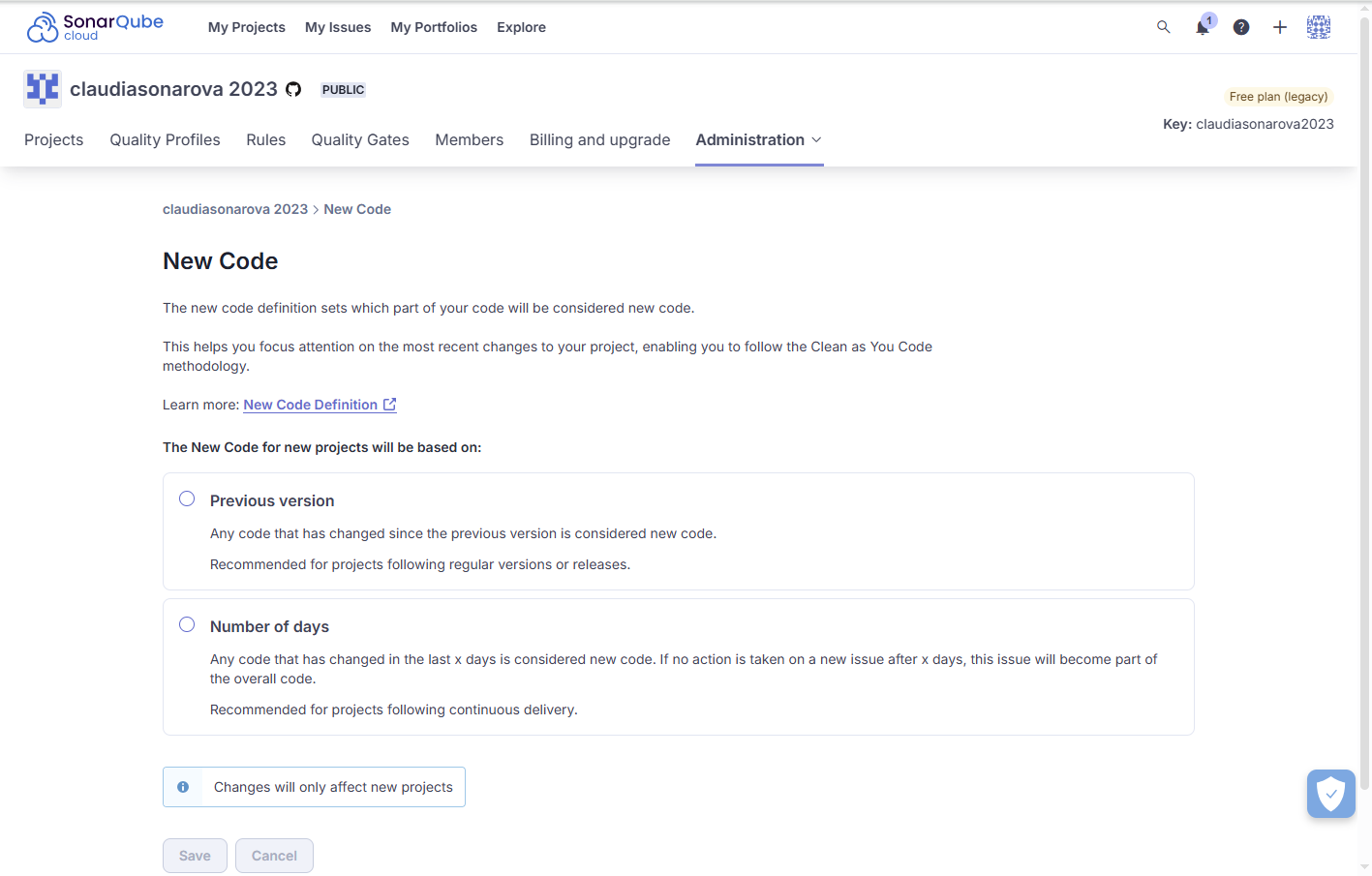This screenshot has height=876, width=1372.
Task: Open My Issues from the top menu
Action: click(338, 27)
